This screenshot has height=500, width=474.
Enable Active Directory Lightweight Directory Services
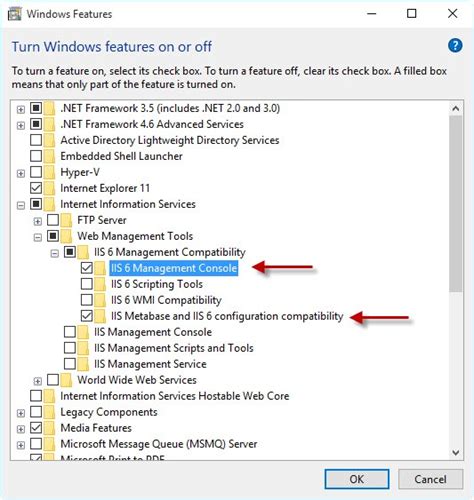tap(36, 140)
